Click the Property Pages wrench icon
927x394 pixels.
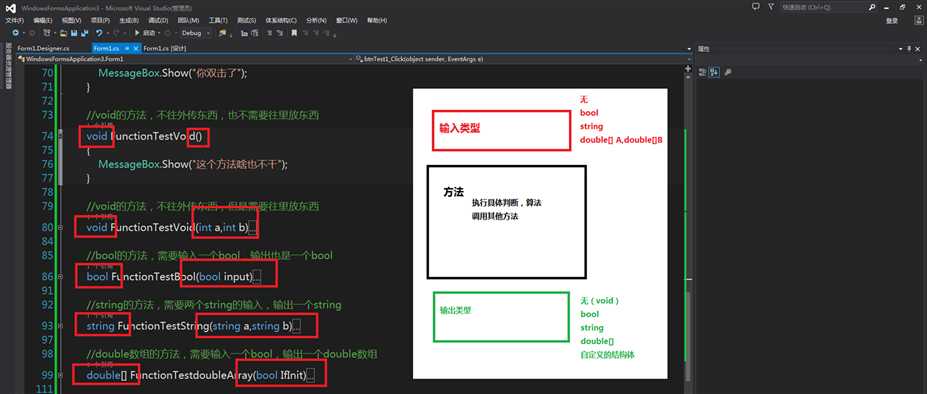tap(728, 72)
